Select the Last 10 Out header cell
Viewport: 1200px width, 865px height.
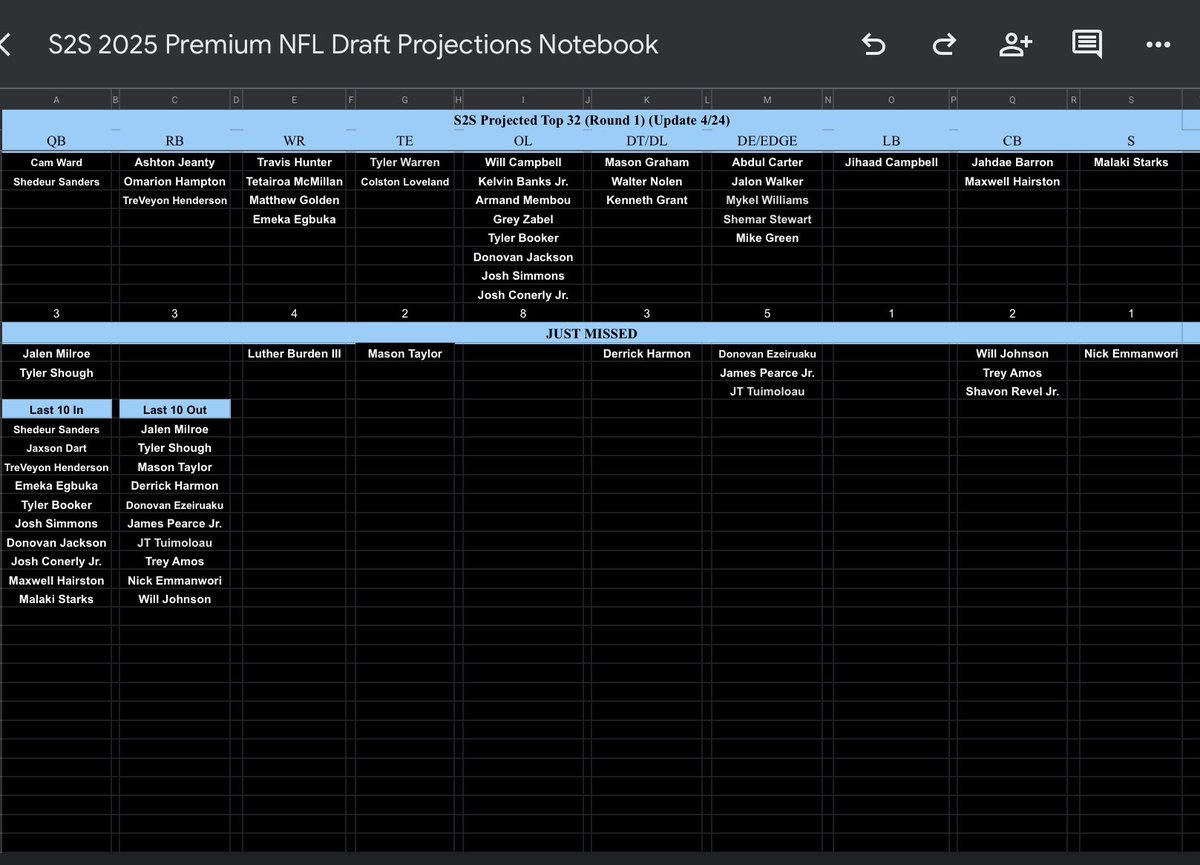(x=175, y=409)
